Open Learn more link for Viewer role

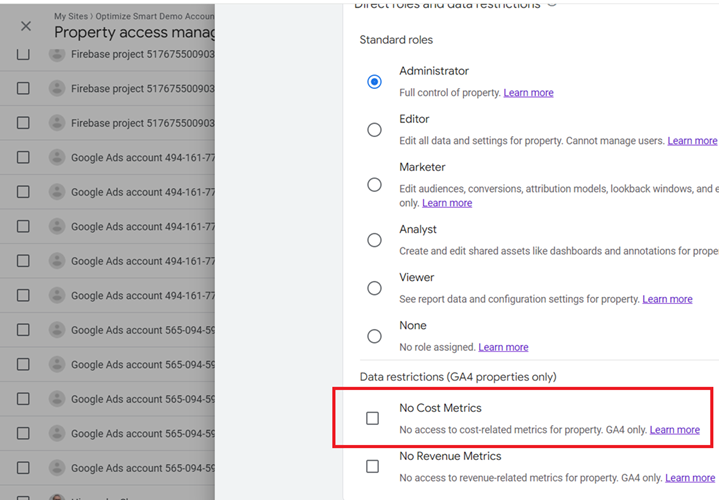(x=667, y=299)
